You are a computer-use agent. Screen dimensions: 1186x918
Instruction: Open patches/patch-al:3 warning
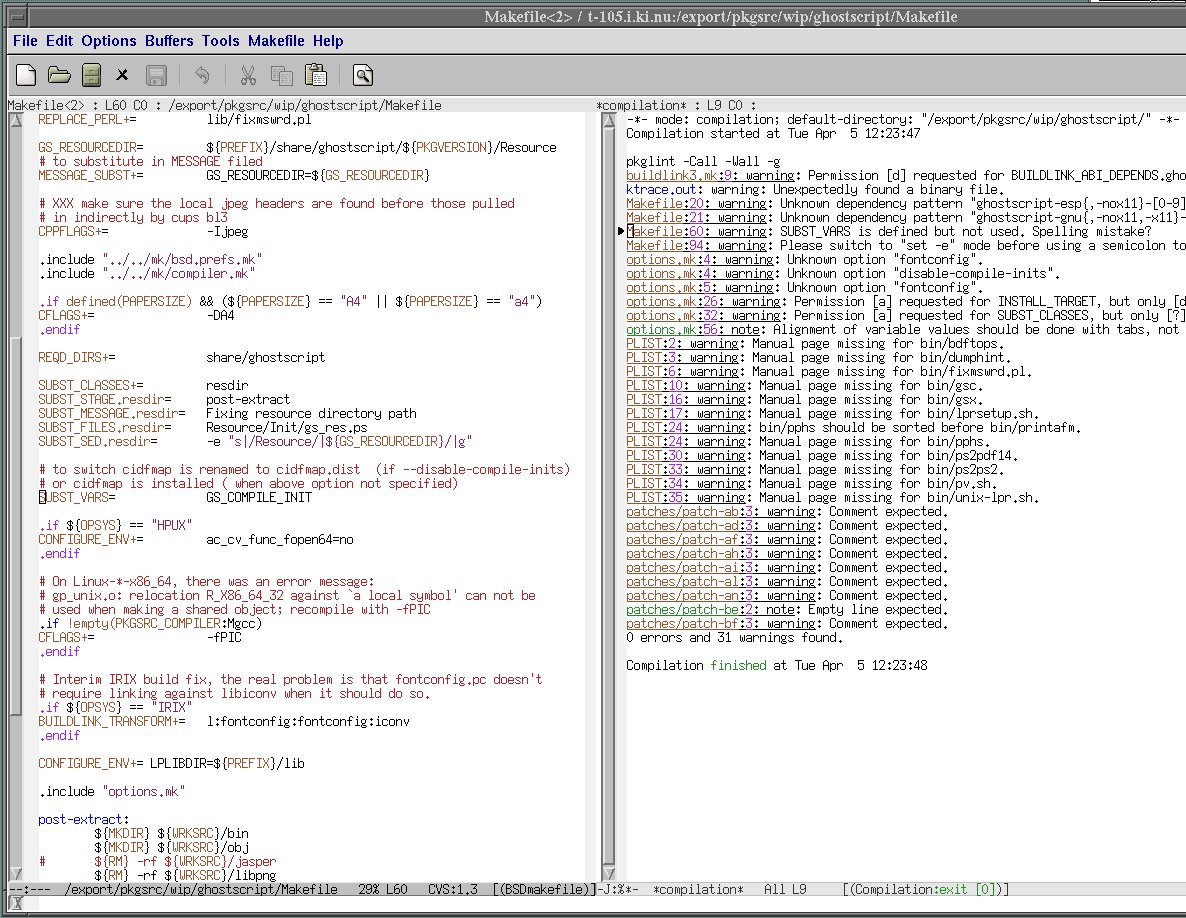point(721,582)
